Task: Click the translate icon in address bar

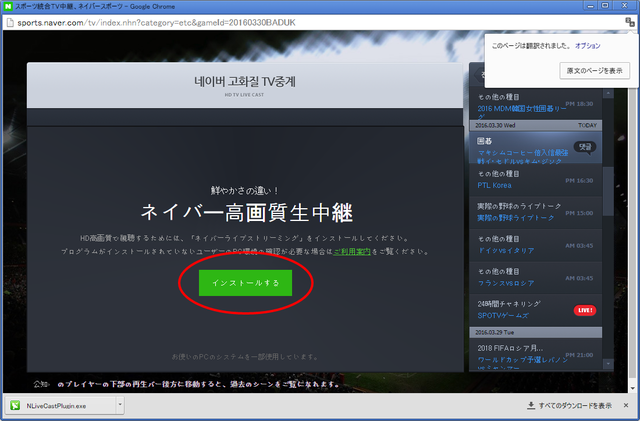Action: [x=630, y=22]
